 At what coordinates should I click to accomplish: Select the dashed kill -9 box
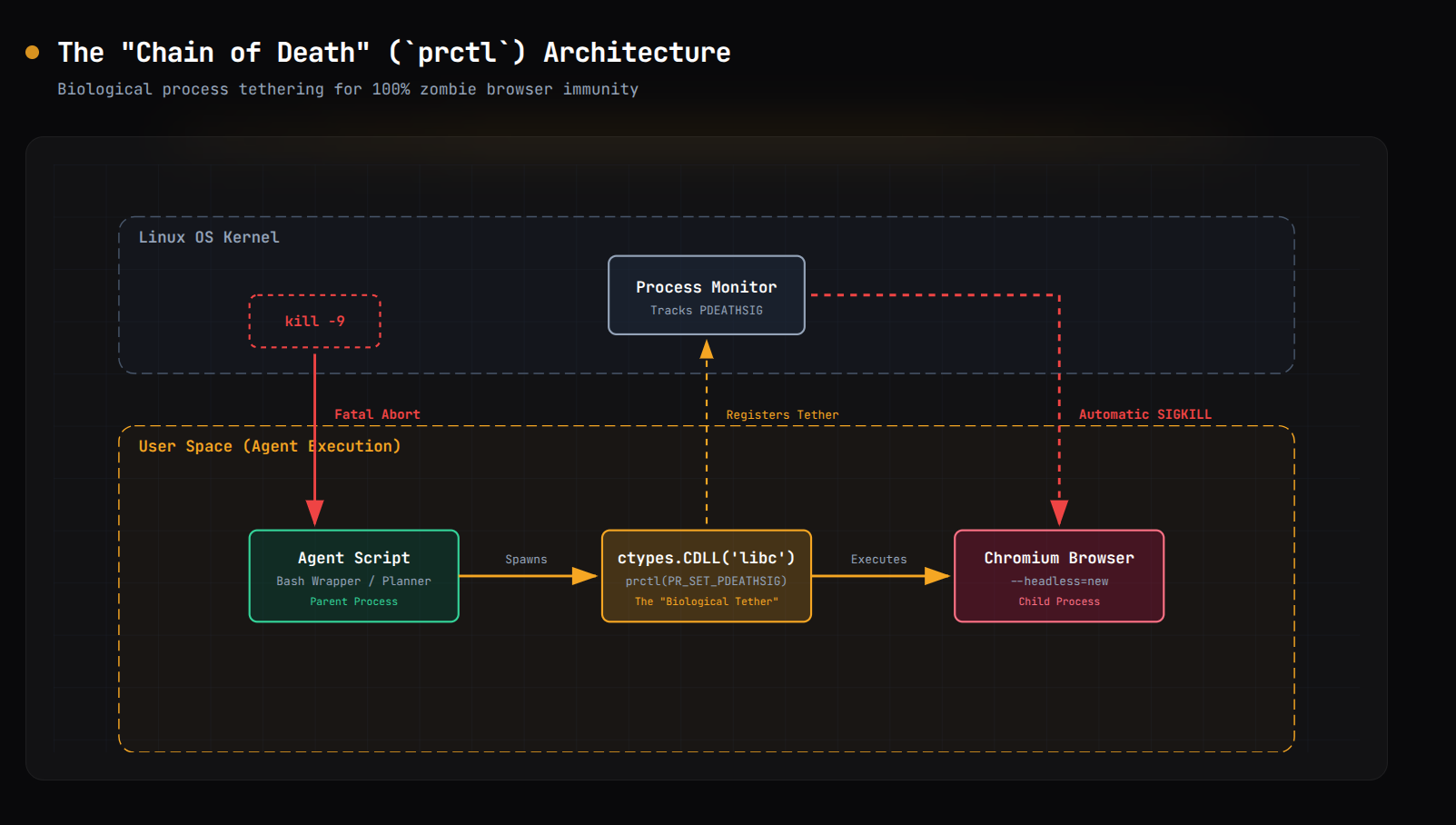pyautogui.click(x=315, y=321)
